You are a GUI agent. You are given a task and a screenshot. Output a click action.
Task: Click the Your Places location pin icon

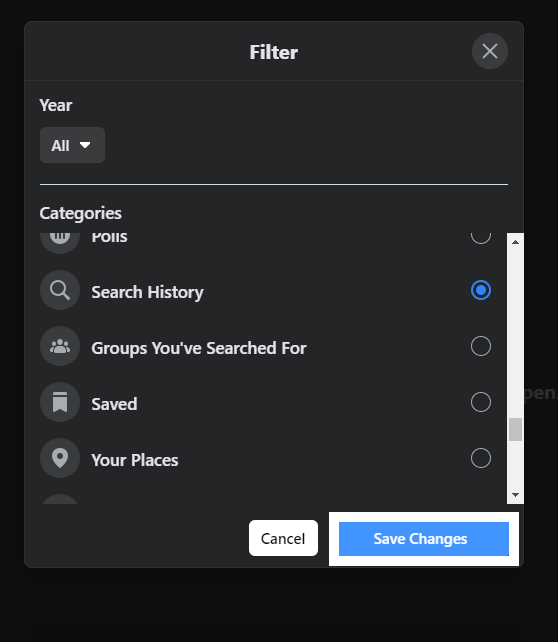(60, 458)
